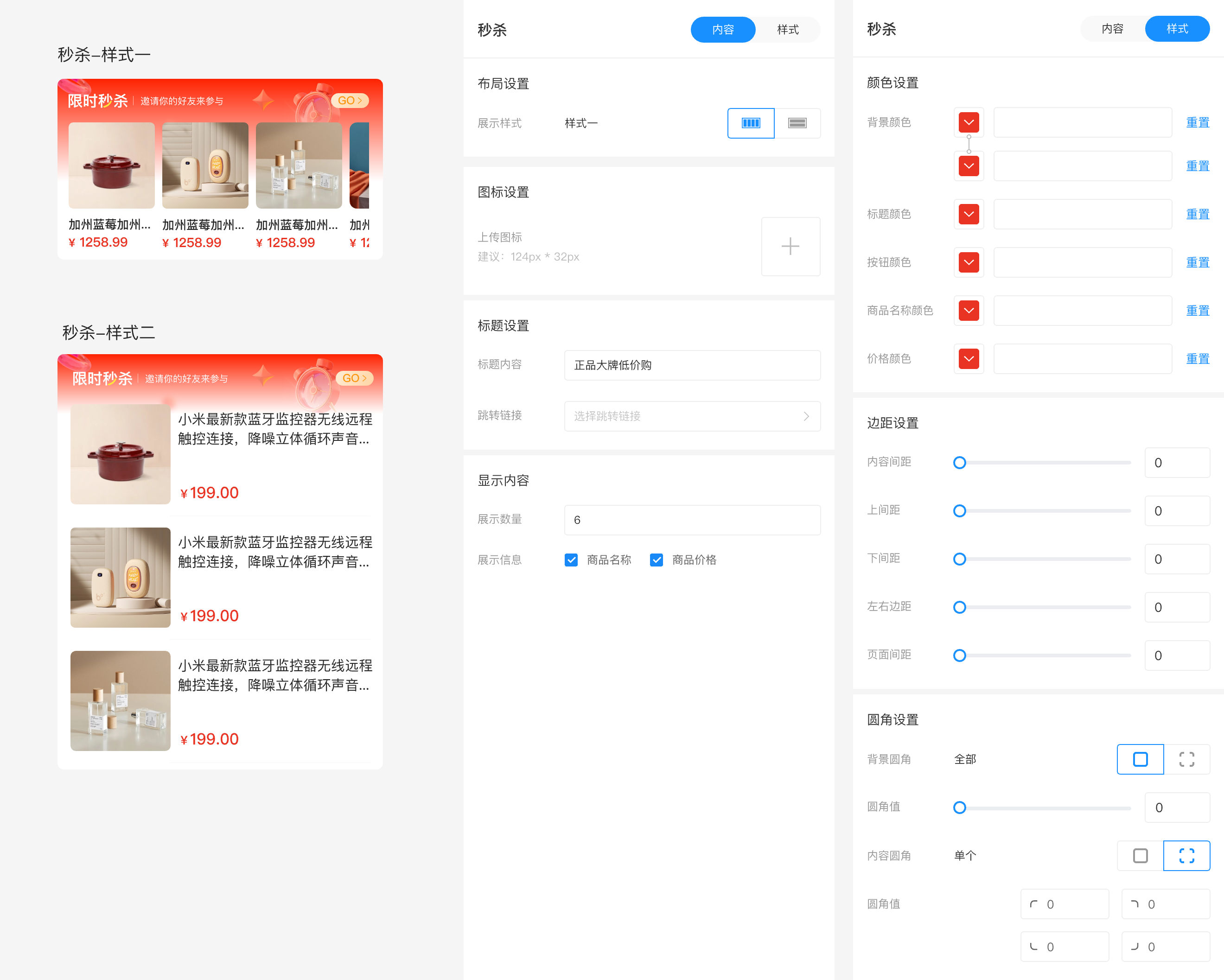Open the 按钮颜色 color dropdown
Screen dimensions: 1224x980
(969, 262)
